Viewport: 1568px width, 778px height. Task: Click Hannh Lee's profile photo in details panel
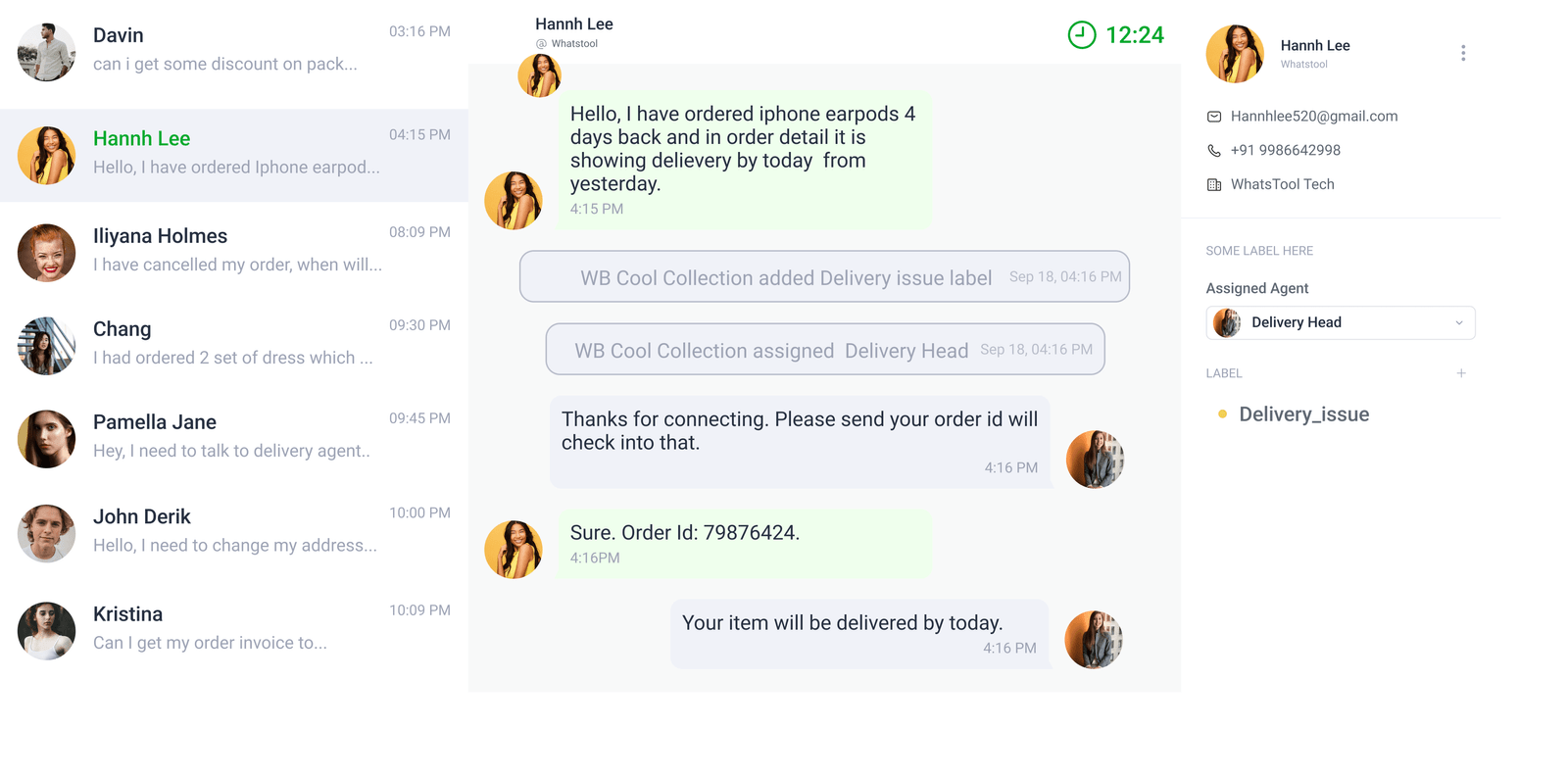(1235, 54)
